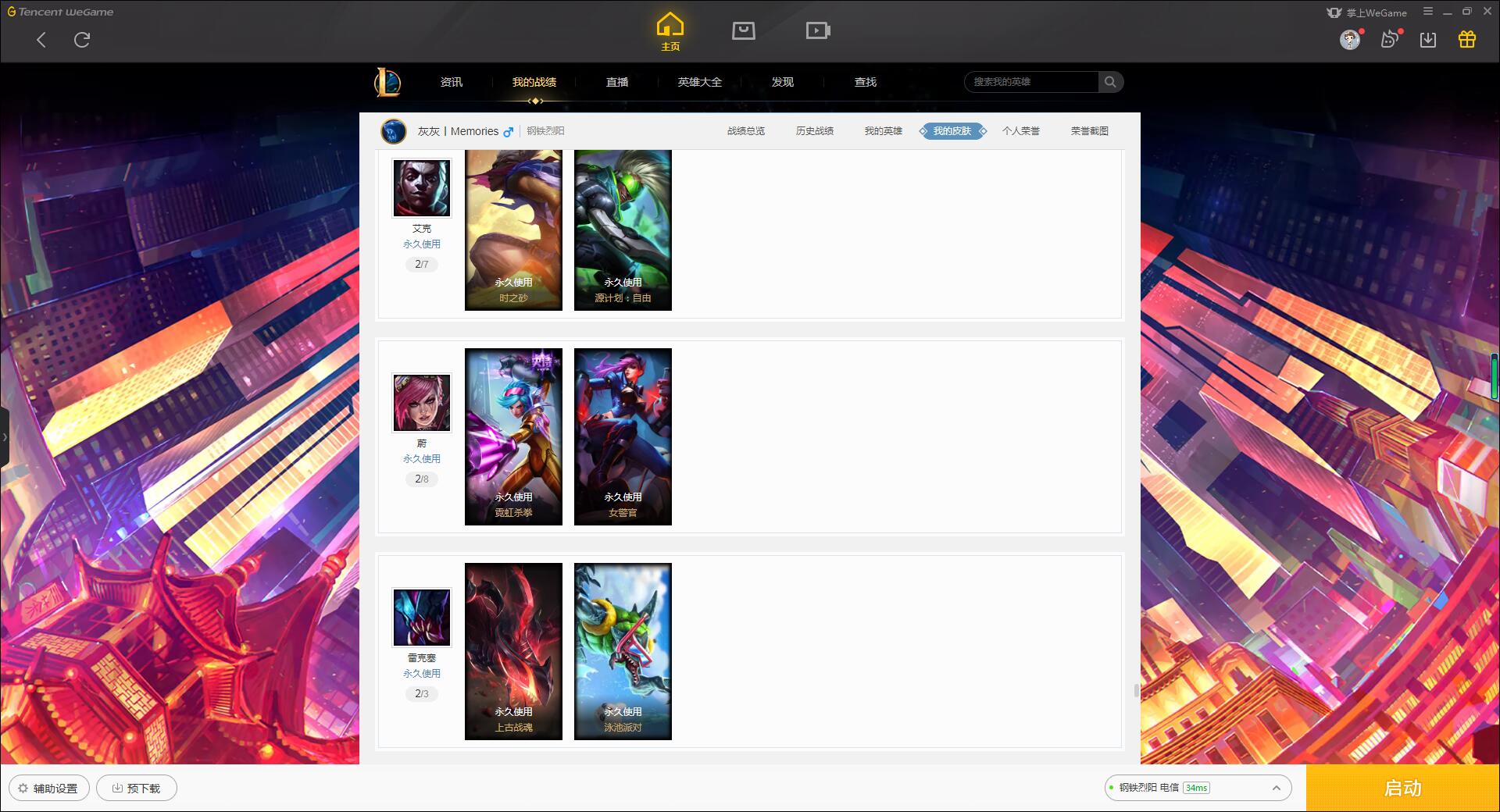Screen dimensions: 1500x812
Task: Select the 我的皮肤 sub-tab
Action: pos(952,131)
